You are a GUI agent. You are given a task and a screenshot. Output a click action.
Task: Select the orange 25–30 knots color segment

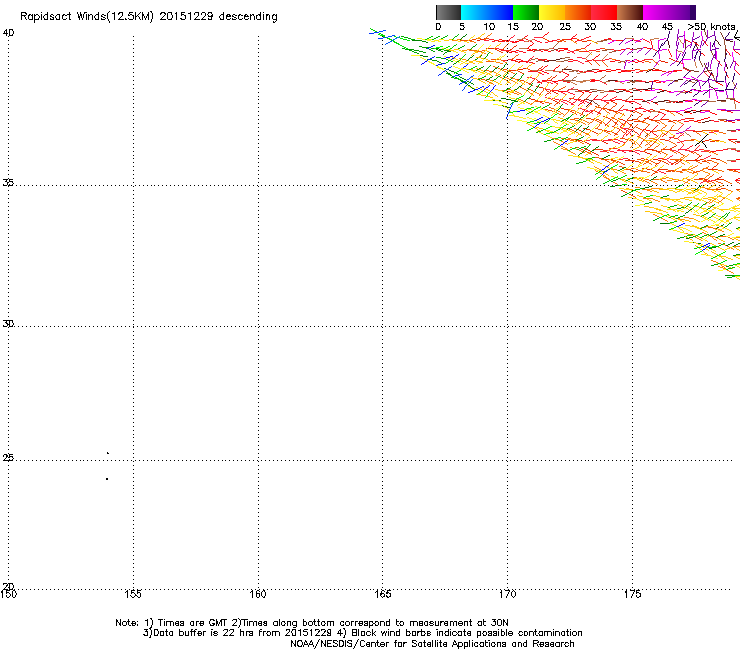coord(578,12)
